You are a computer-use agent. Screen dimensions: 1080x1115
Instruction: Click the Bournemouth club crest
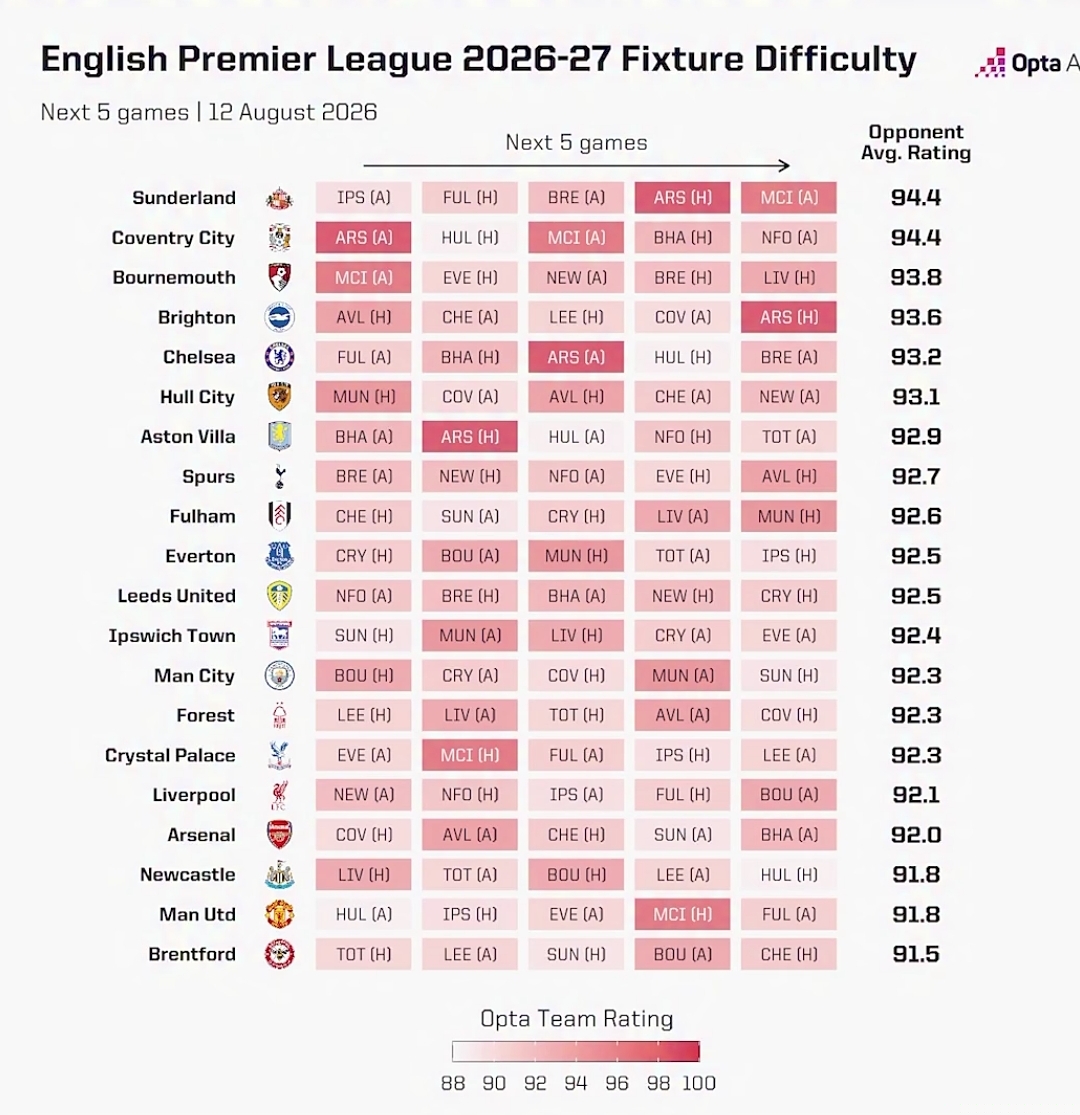279,277
